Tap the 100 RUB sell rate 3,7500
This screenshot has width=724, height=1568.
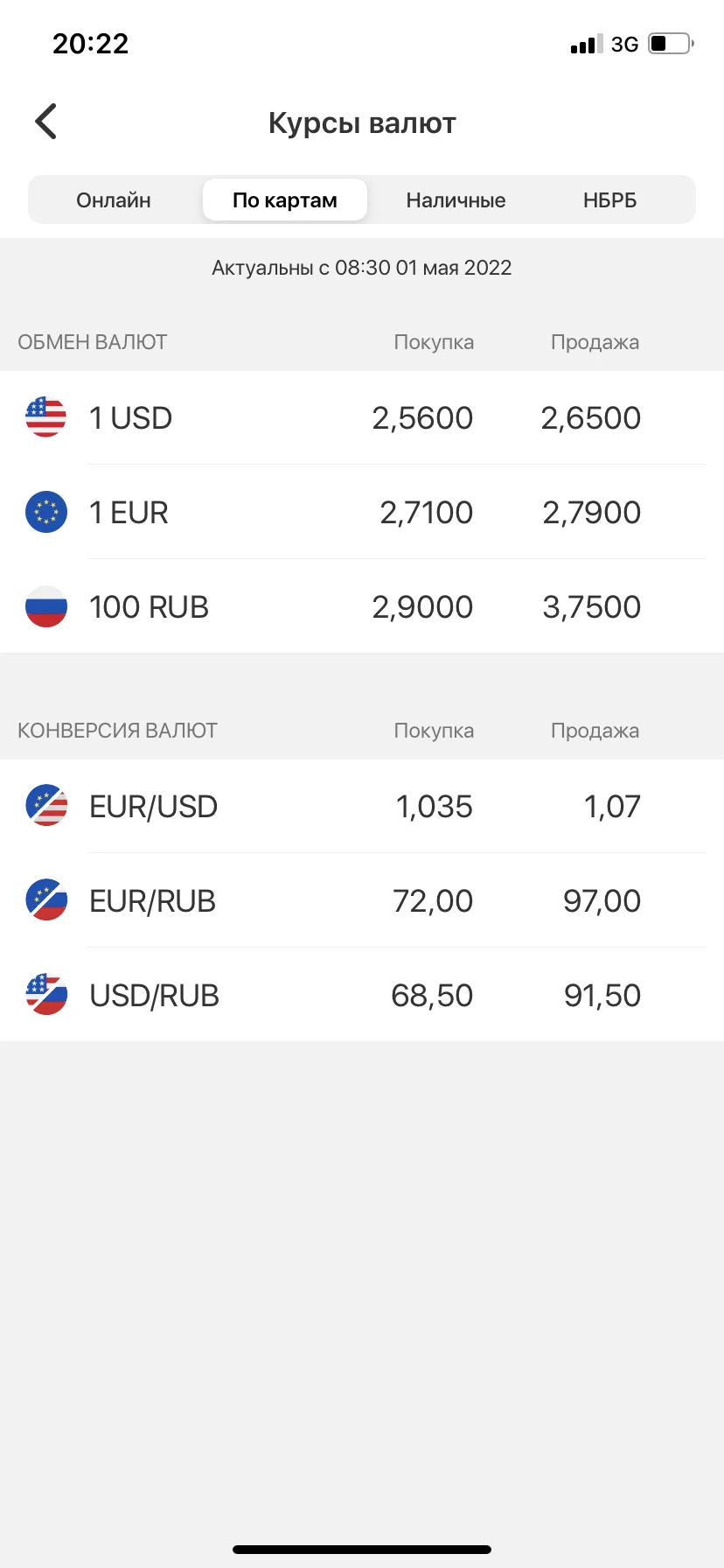pos(591,607)
